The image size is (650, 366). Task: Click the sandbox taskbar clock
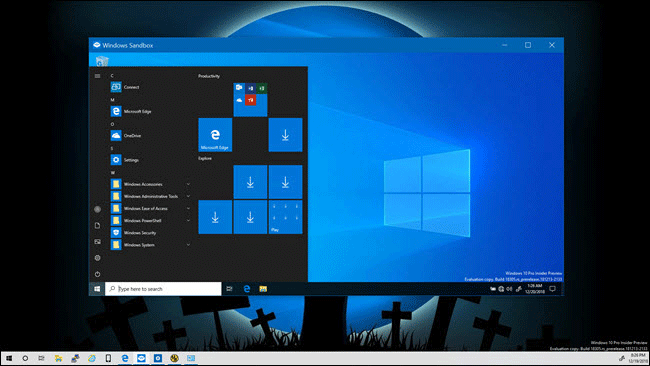tap(534, 289)
